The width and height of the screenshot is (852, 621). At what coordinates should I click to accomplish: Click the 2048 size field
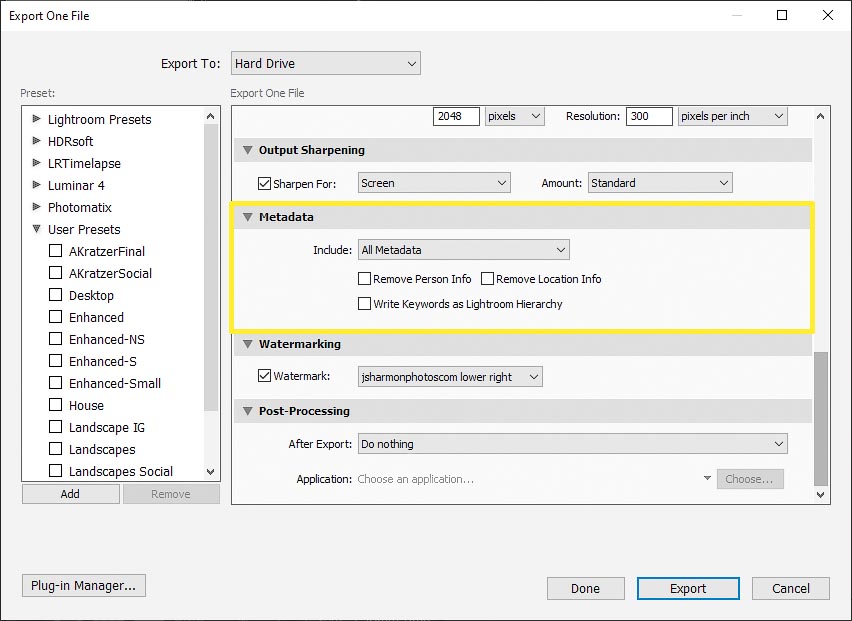456,116
